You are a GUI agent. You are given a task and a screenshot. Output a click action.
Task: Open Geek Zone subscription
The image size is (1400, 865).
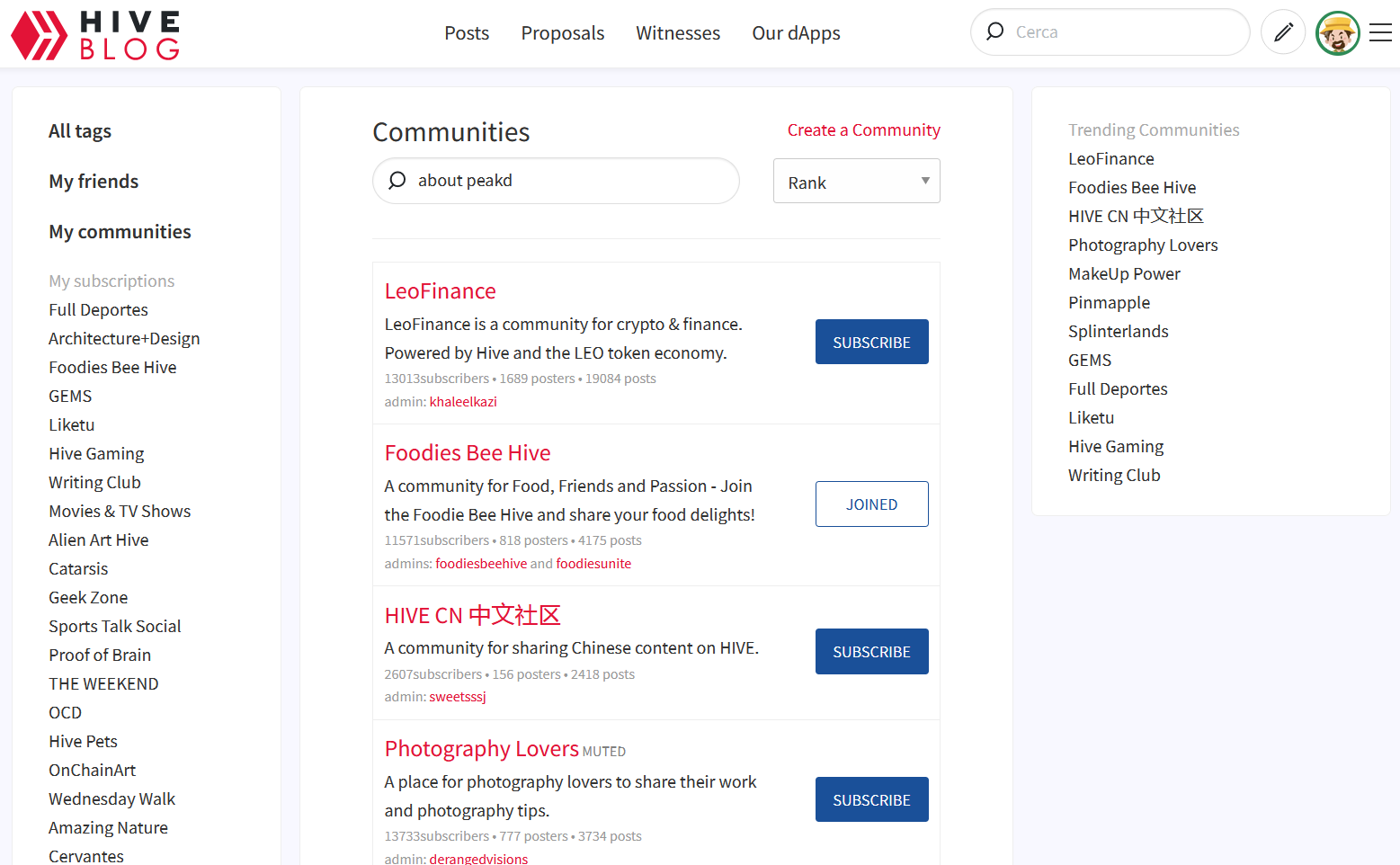88,598
